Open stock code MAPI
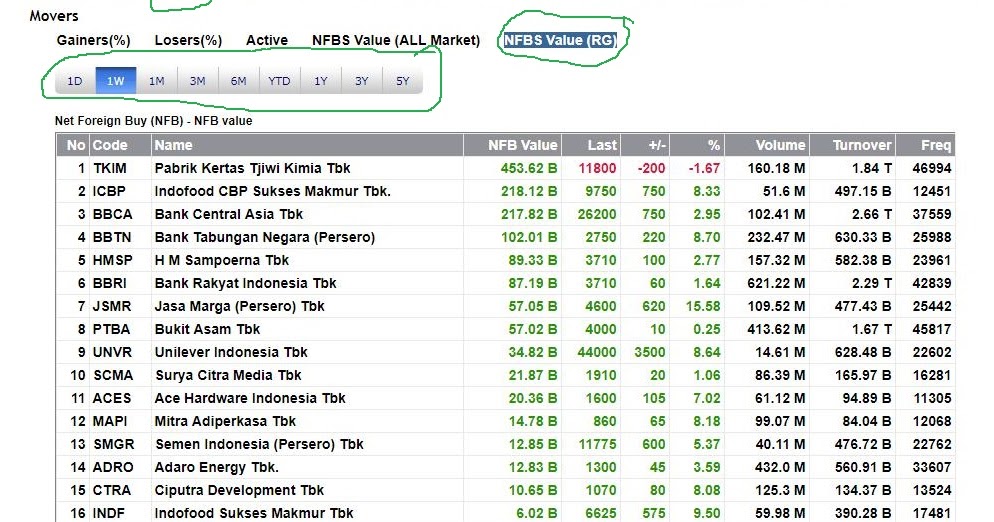 point(110,421)
